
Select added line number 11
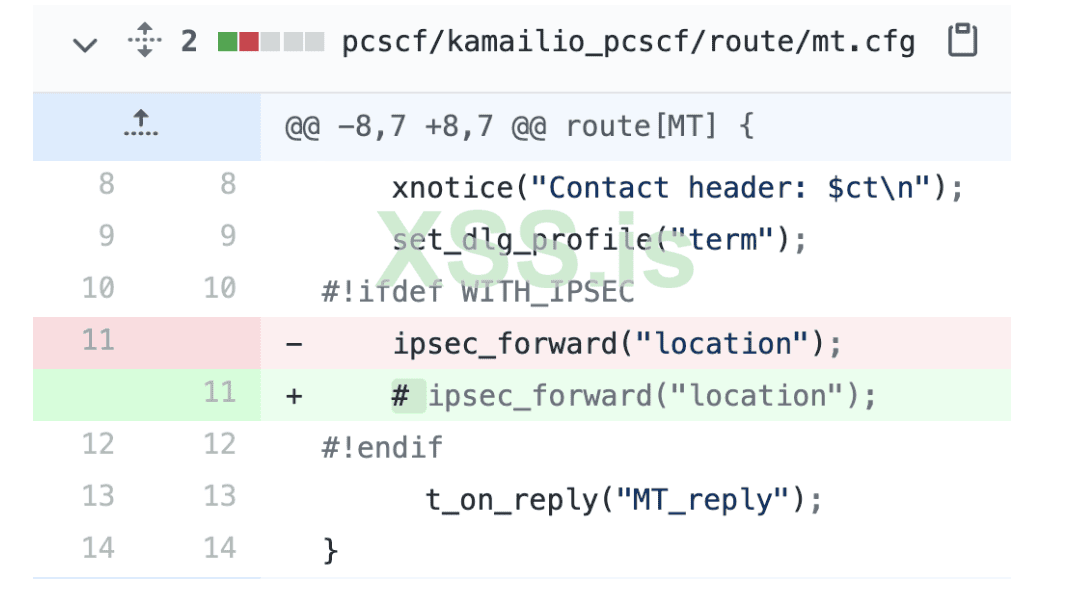(219, 393)
